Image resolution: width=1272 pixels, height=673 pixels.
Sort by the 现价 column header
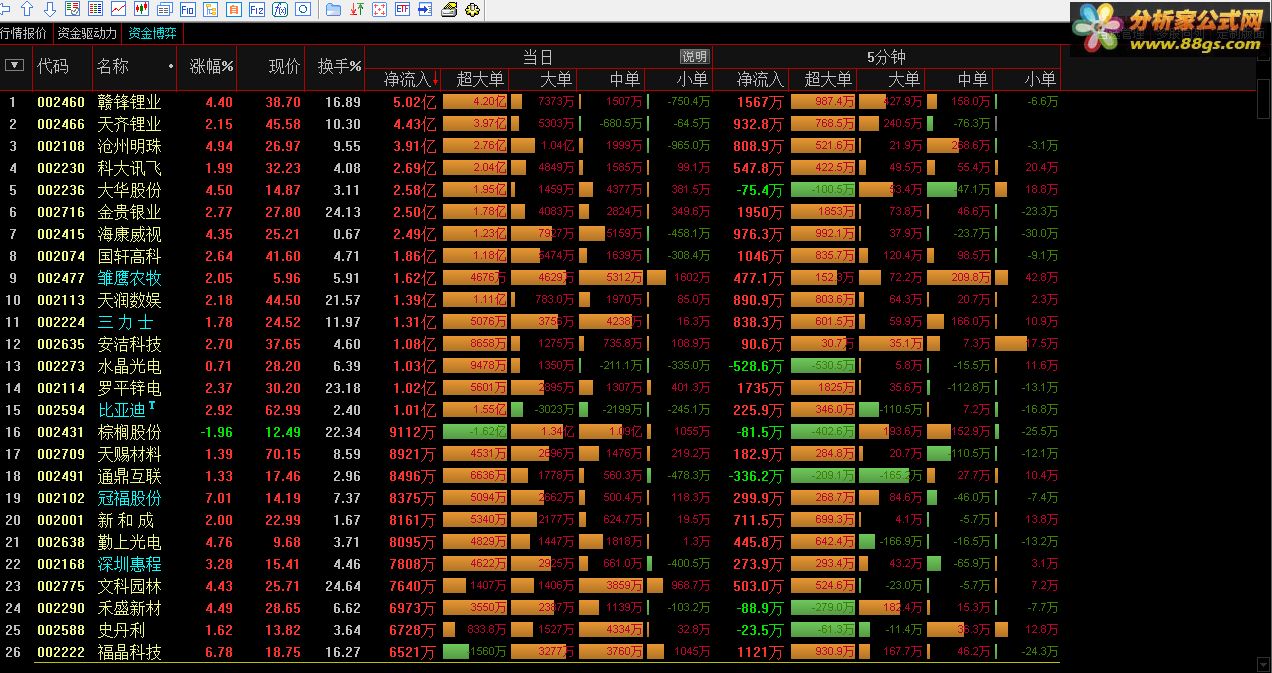(284, 66)
